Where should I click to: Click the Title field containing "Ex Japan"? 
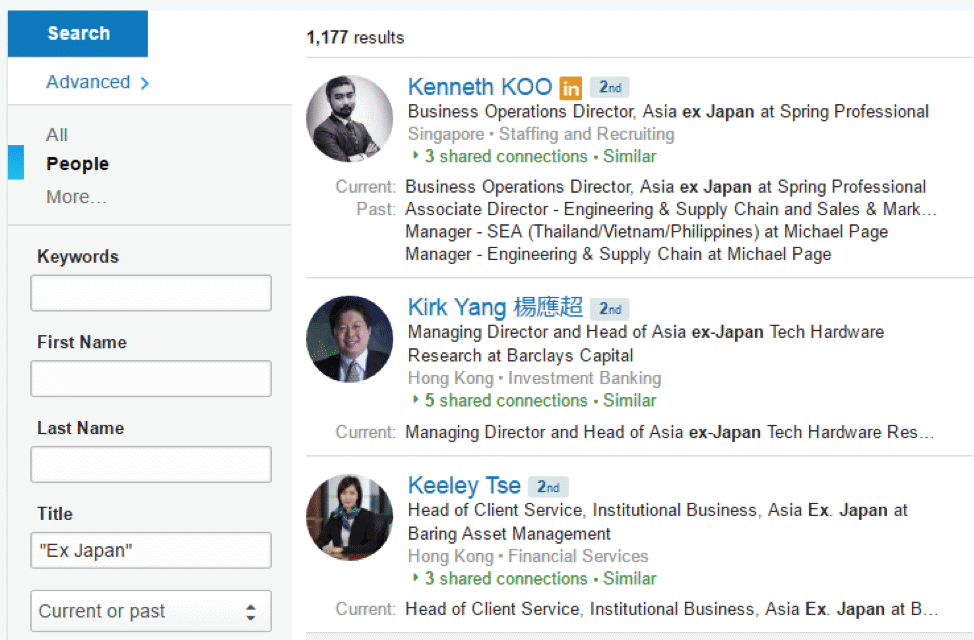(x=151, y=550)
